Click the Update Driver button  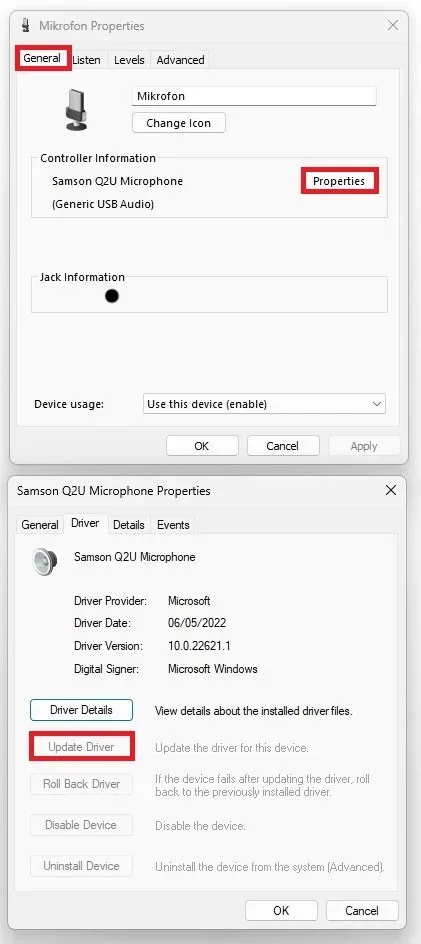(x=81, y=747)
